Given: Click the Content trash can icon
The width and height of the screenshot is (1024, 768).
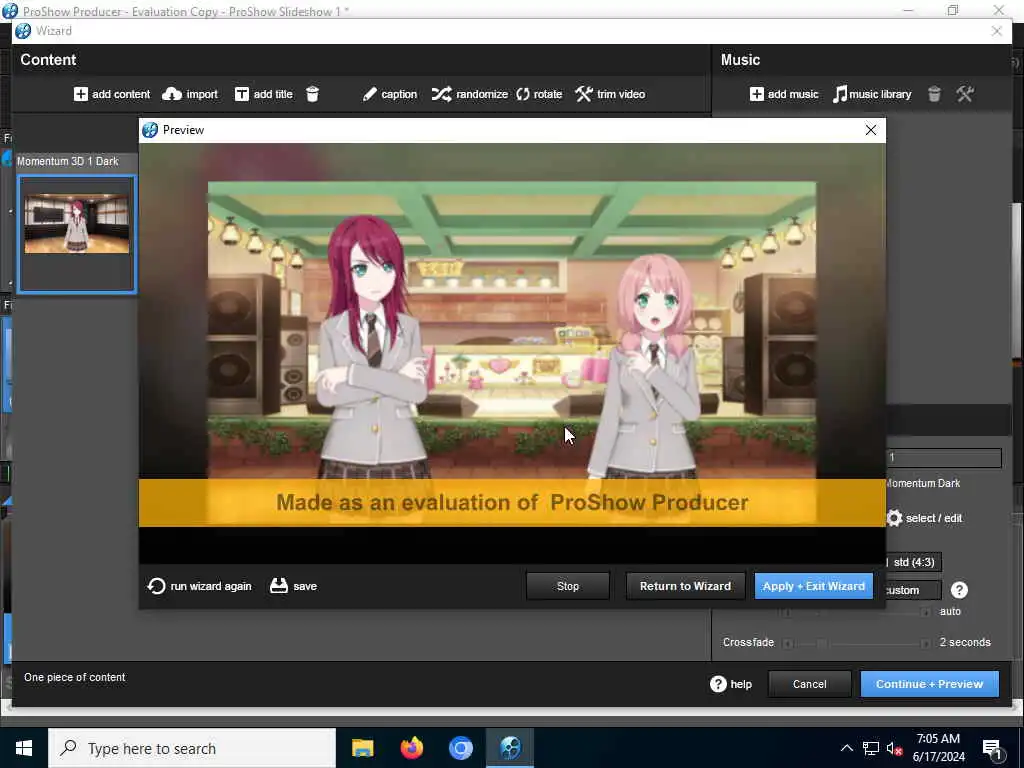Looking at the screenshot, I should click(312, 94).
